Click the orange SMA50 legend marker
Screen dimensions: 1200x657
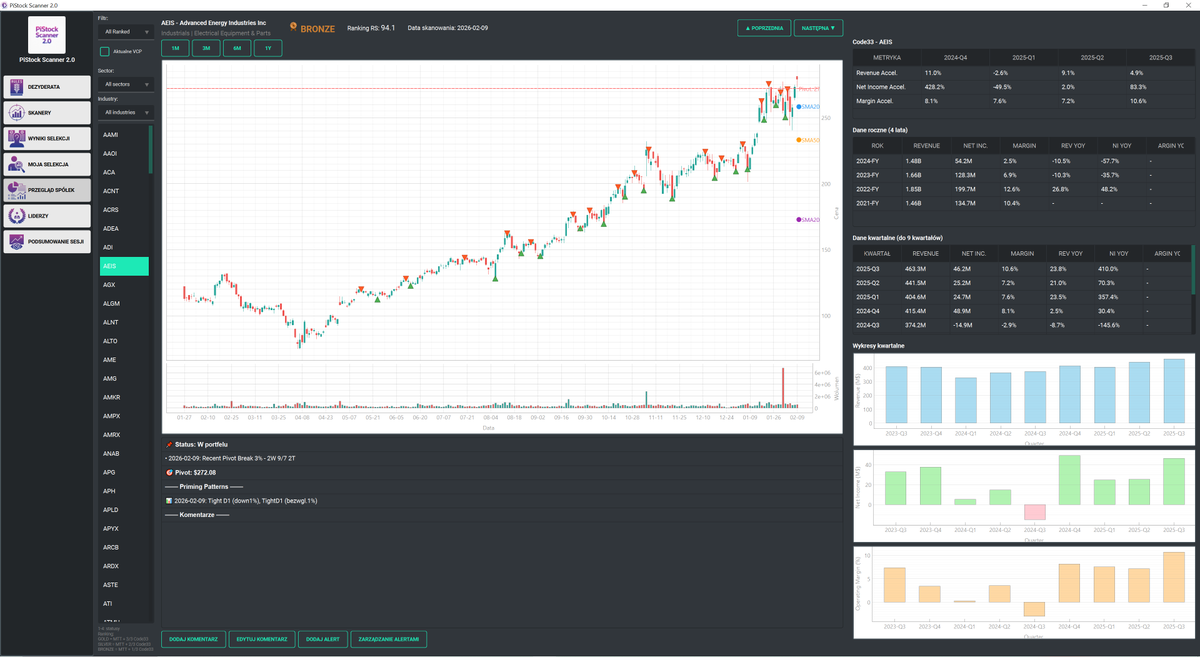tap(800, 140)
